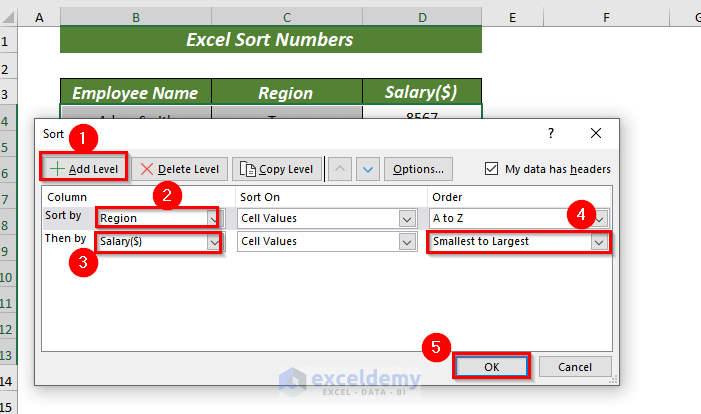Open the Sort by Region column dropdown
The image size is (701, 414).
pyautogui.click(x=214, y=218)
